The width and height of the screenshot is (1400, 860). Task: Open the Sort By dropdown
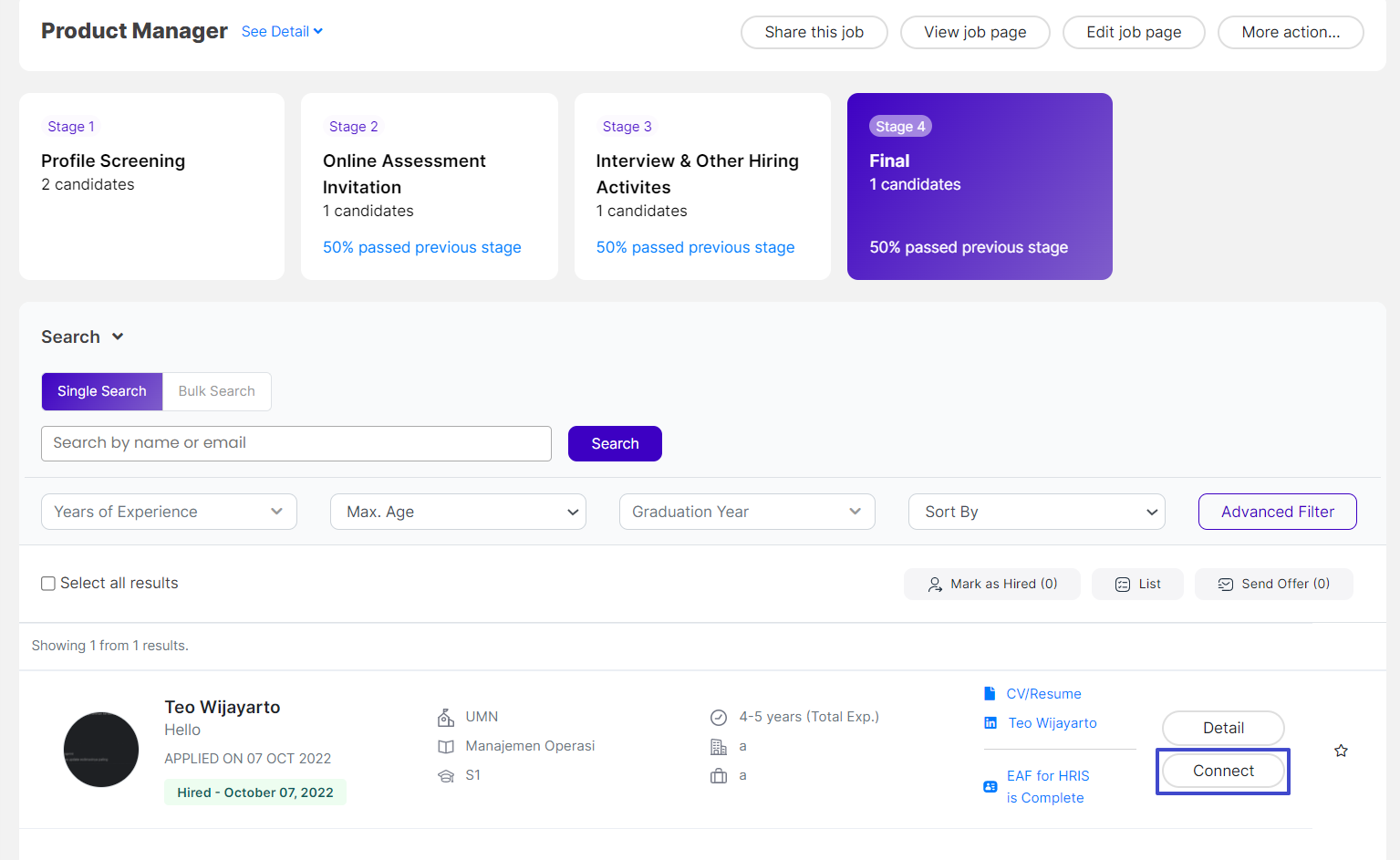coord(1036,512)
